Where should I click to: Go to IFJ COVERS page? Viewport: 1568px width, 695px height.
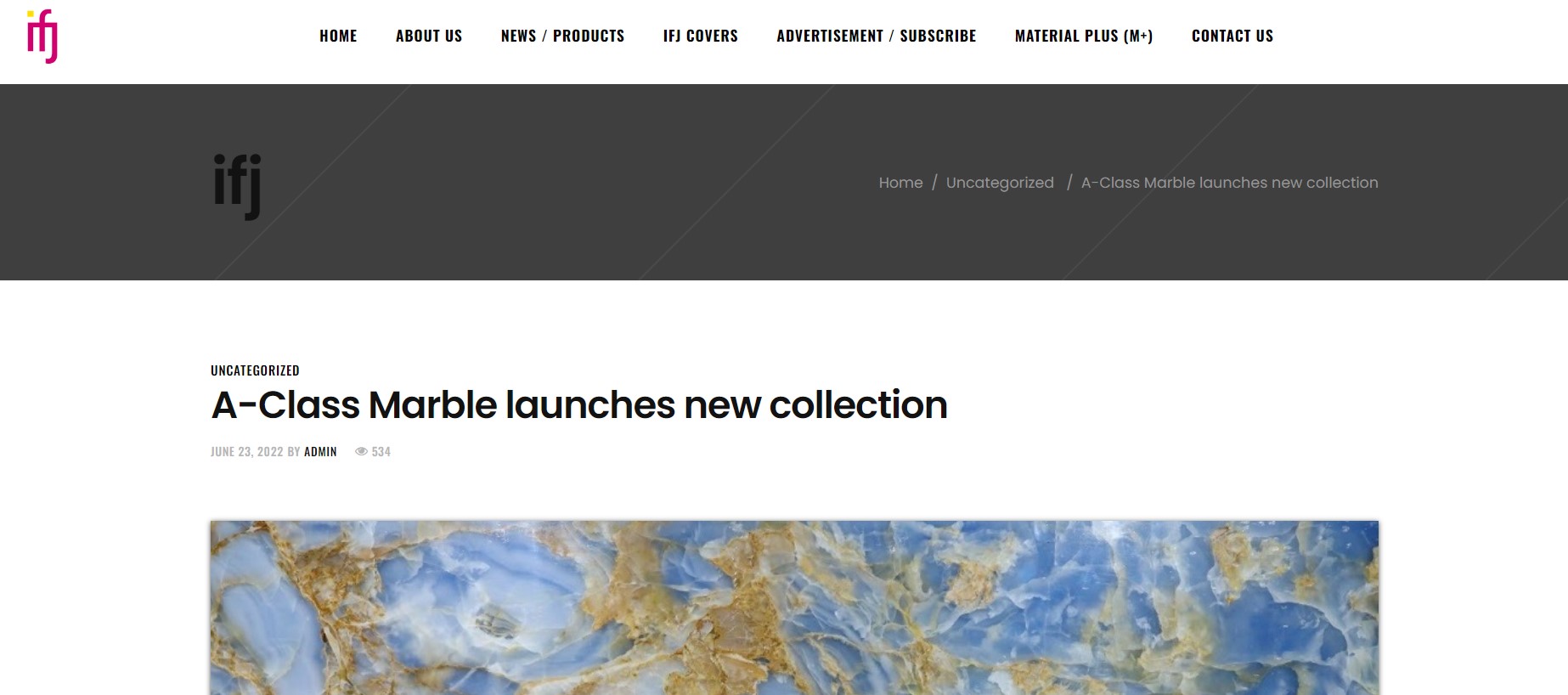[x=701, y=36]
